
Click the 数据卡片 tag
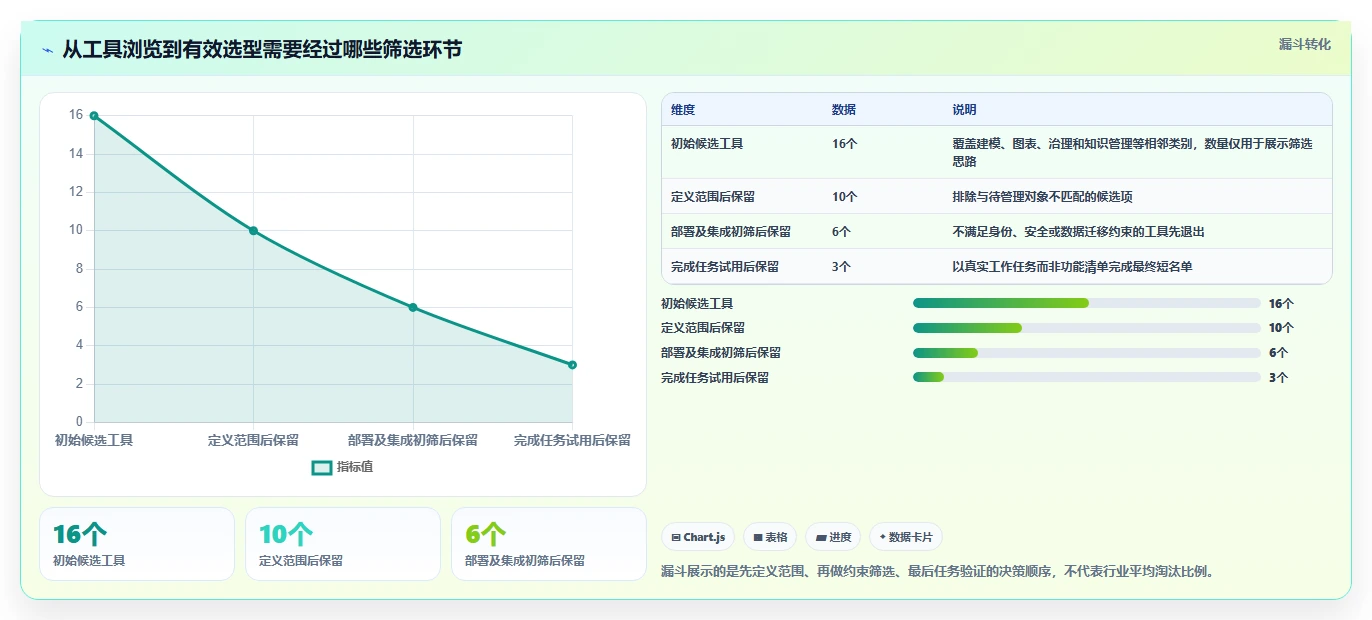pos(906,537)
